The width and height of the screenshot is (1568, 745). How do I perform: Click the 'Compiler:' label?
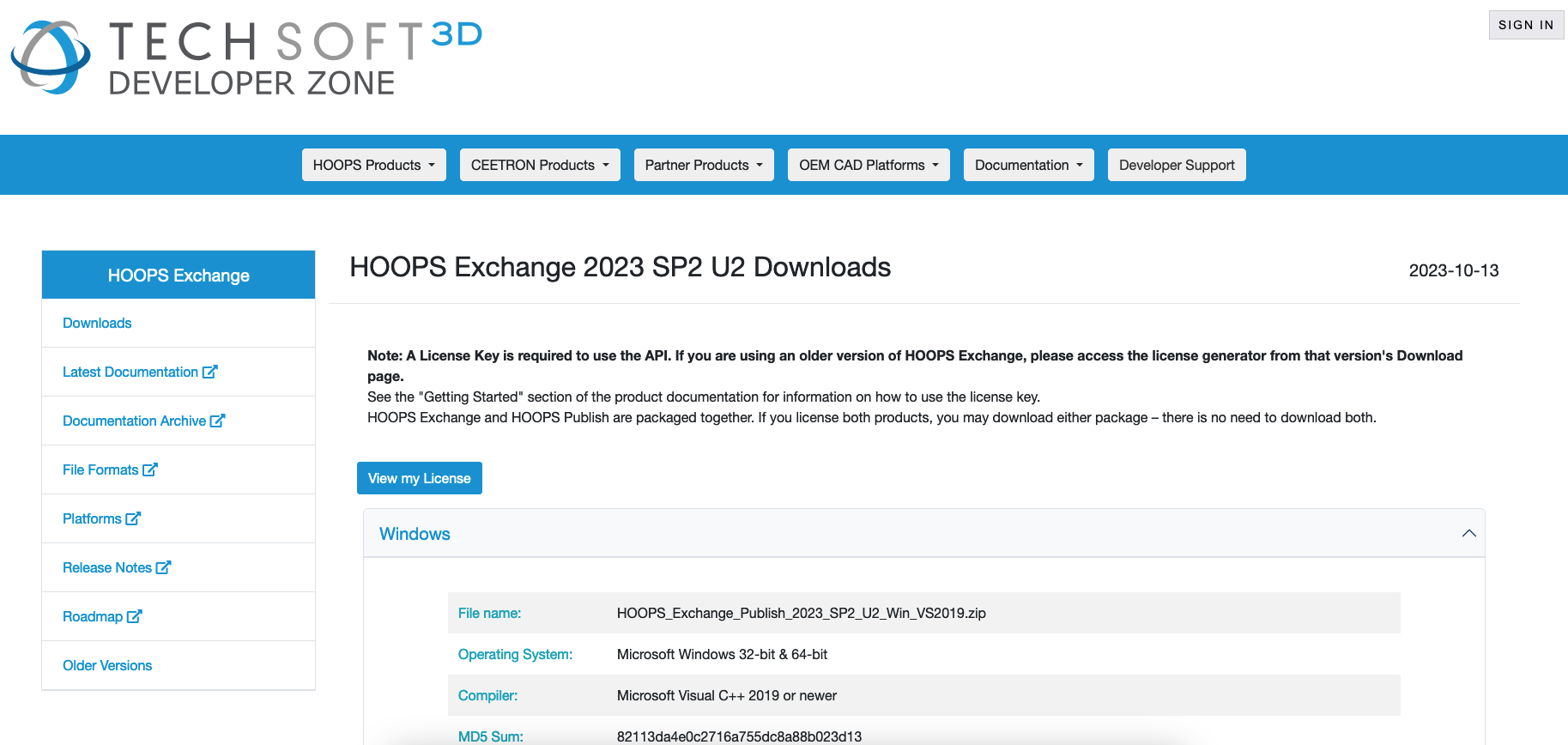pos(487,695)
